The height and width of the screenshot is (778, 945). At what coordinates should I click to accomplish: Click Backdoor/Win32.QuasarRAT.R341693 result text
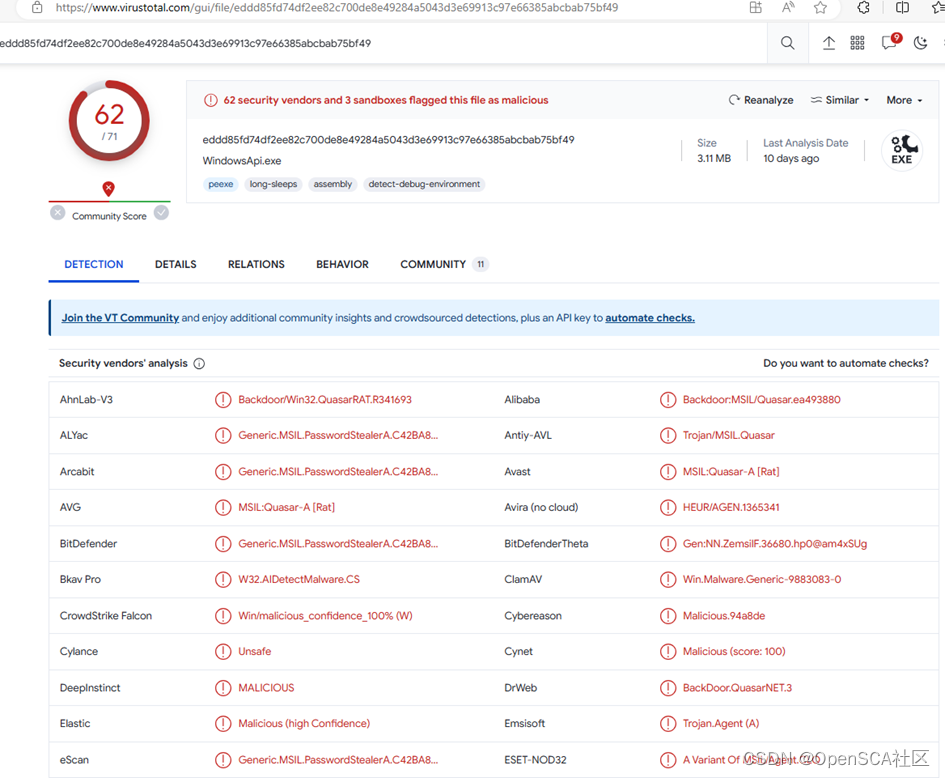pos(325,400)
